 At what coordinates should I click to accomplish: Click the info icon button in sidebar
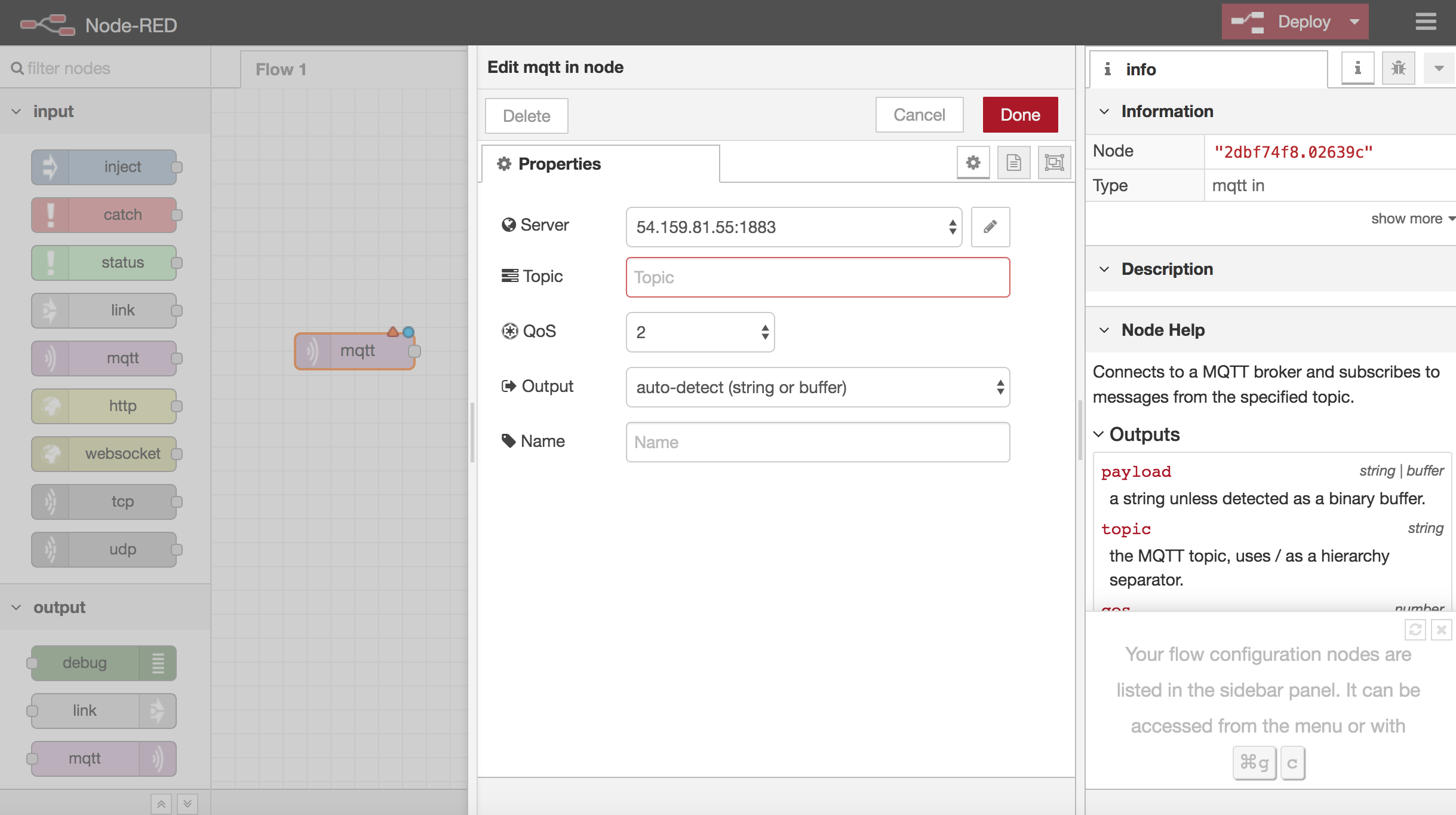click(x=1357, y=69)
